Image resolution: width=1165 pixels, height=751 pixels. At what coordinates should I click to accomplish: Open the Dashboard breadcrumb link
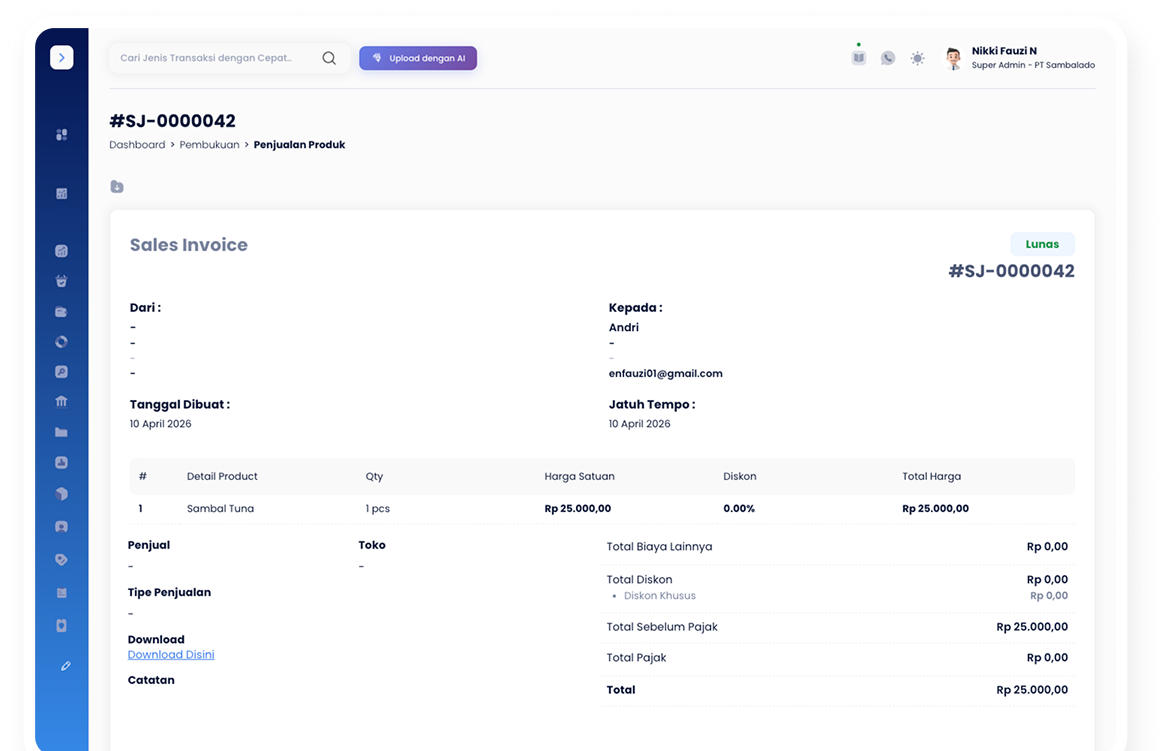click(137, 144)
